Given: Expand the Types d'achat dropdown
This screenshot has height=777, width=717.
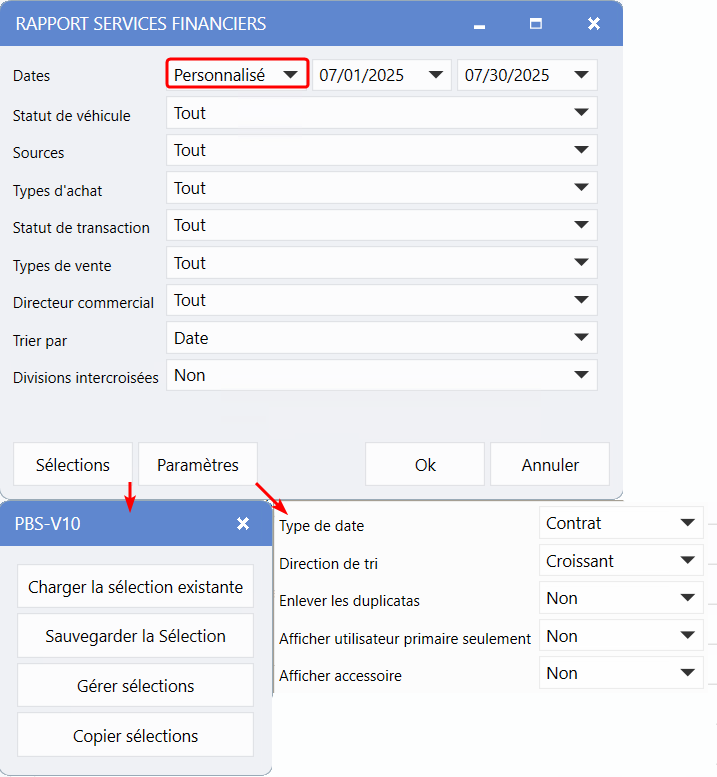Looking at the screenshot, I should [381, 188].
